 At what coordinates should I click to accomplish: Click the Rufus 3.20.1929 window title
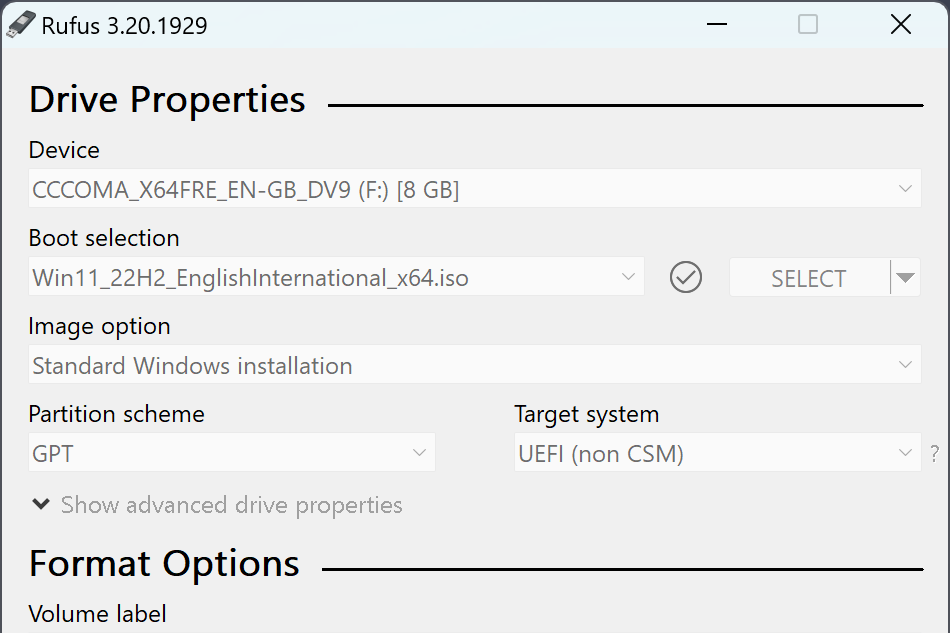(x=124, y=25)
